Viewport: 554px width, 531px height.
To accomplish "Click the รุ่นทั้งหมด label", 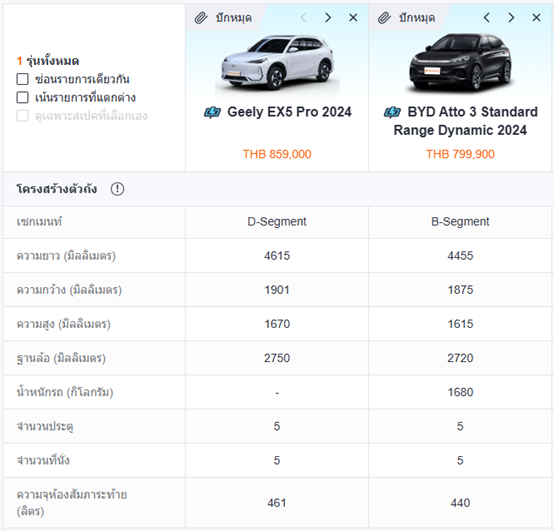I will (53, 61).
